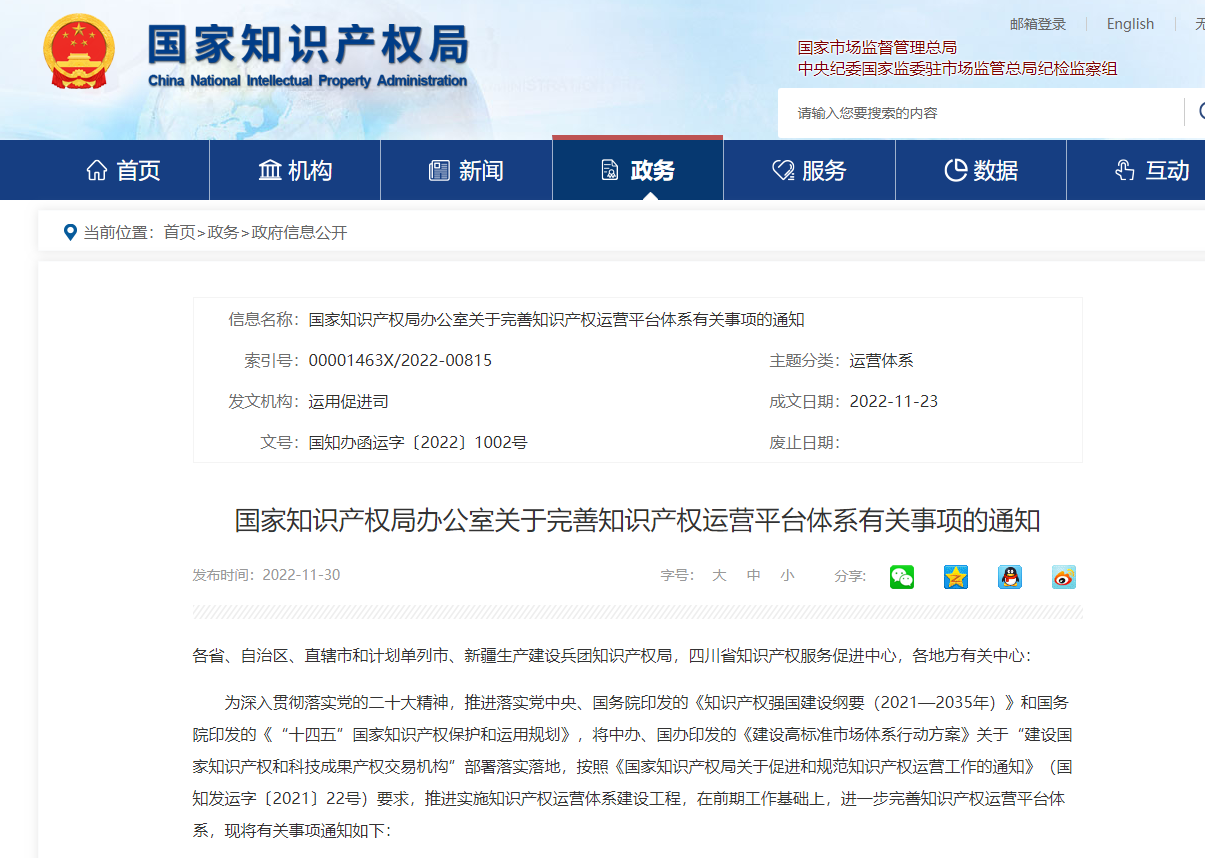Click the search content input field
Viewport: 1205px width, 858px height.
[x=980, y=113]
